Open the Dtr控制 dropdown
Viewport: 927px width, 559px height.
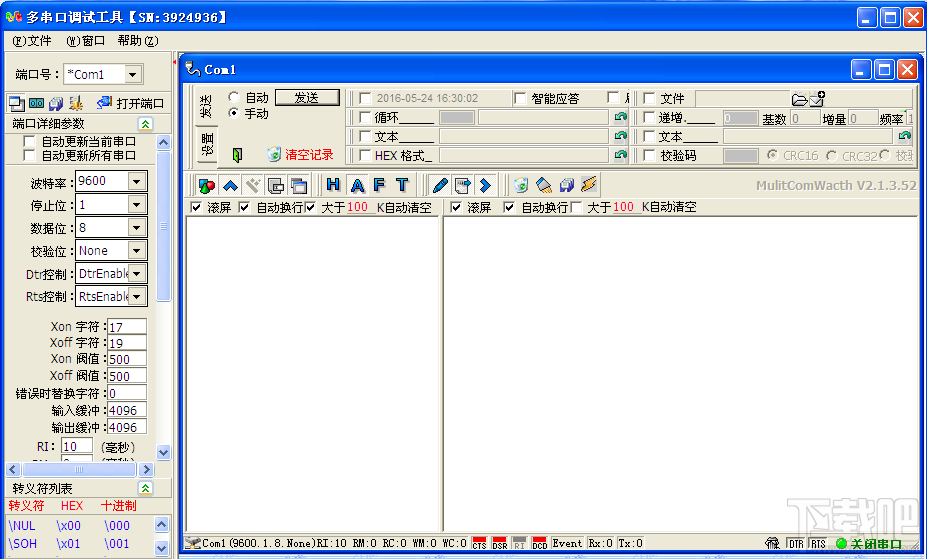[x=137, y=274]
